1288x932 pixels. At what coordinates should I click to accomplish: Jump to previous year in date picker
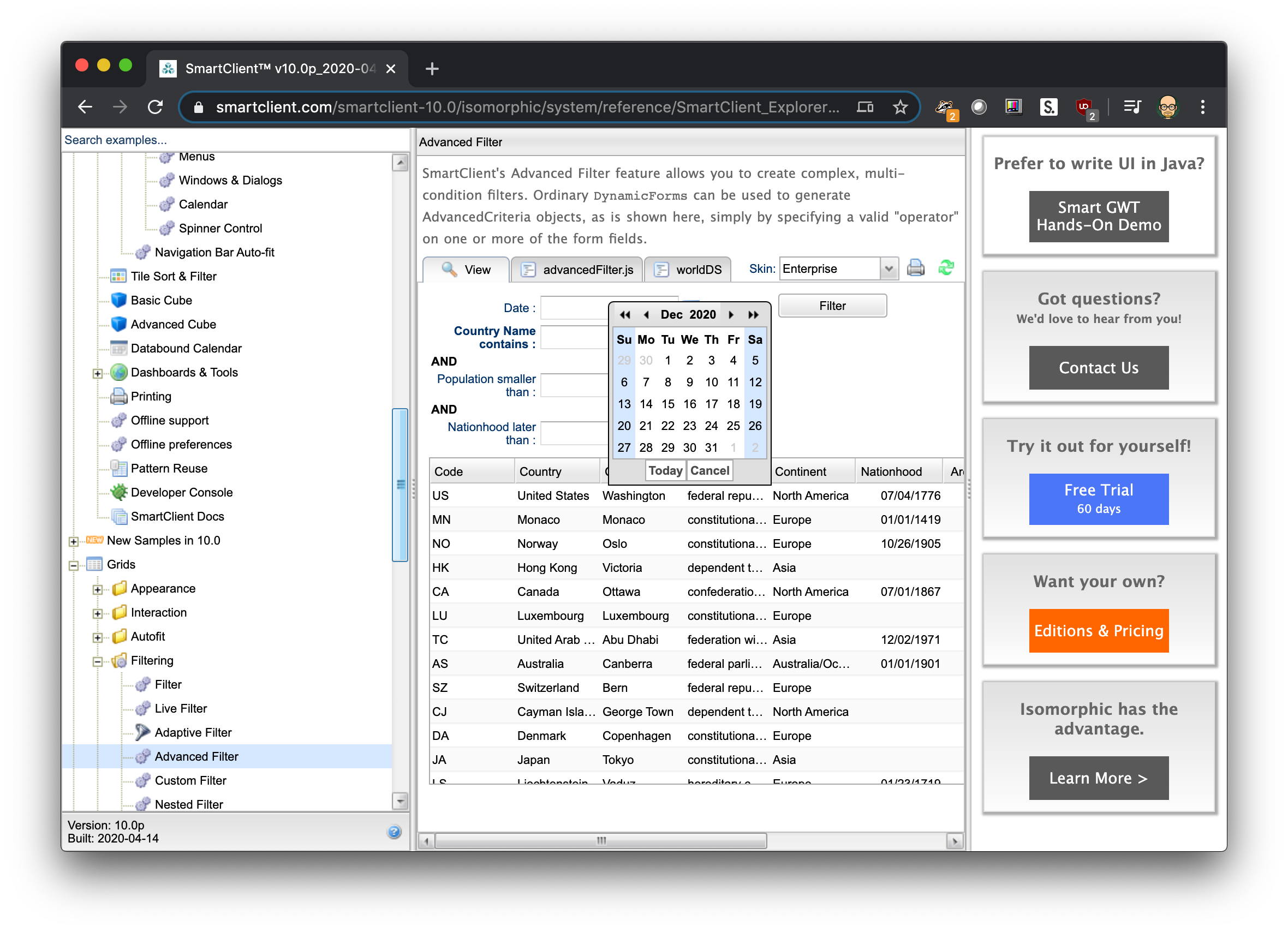(x=625, y=315)
